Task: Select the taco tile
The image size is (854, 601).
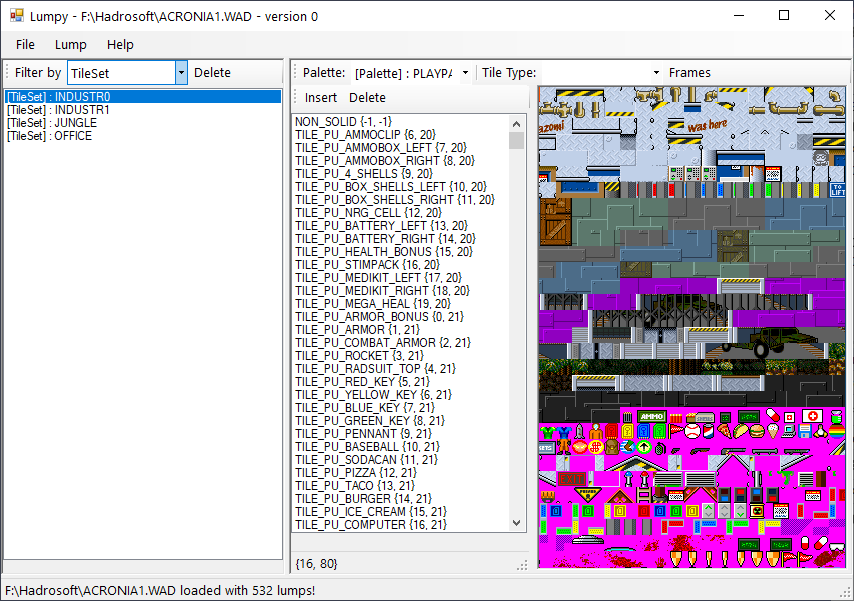Action: pyautogui.click(x=741, y=431)
